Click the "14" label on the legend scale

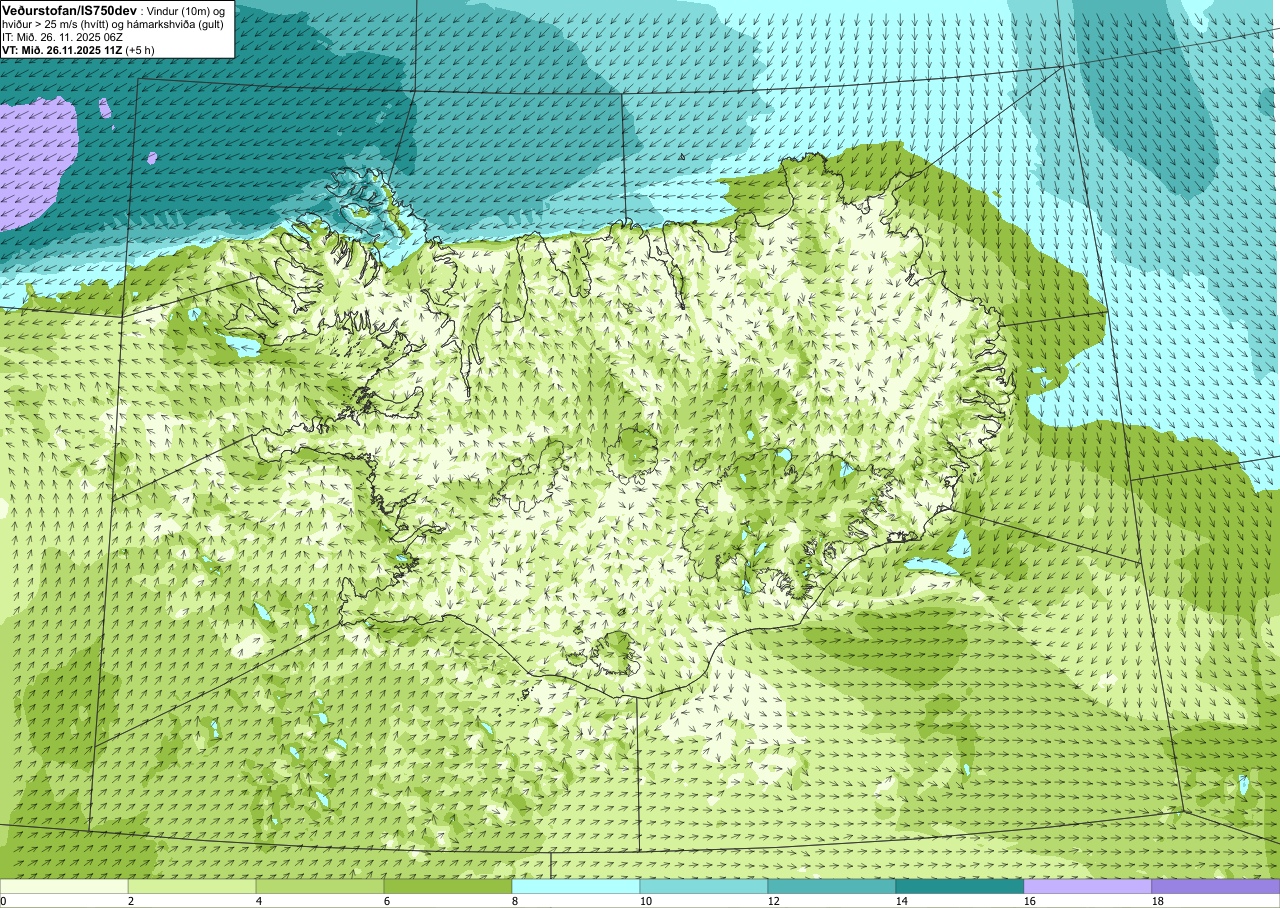coord(902,901)
